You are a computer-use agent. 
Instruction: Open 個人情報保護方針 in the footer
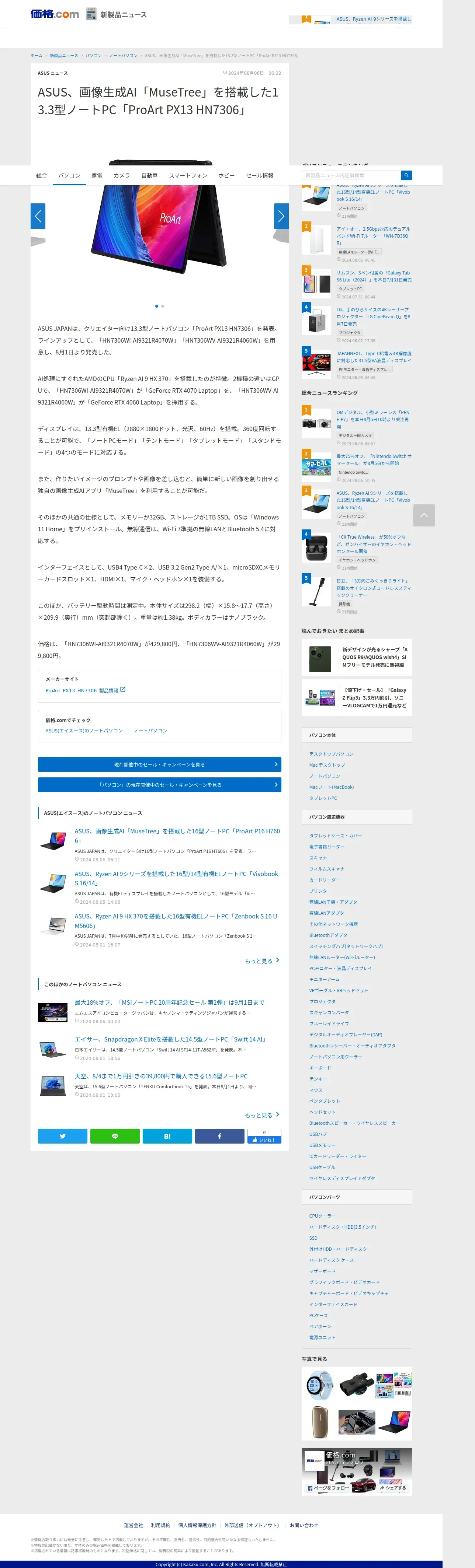pos(197,1525)
